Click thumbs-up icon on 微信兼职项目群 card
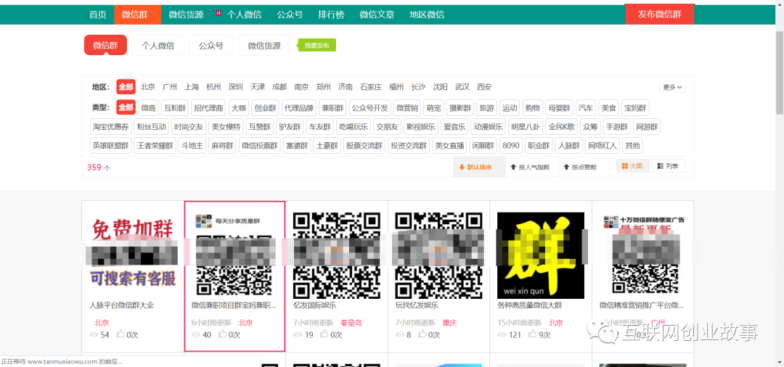The width and height of the screenshot is (784, 367). click(x=223, y=334)
